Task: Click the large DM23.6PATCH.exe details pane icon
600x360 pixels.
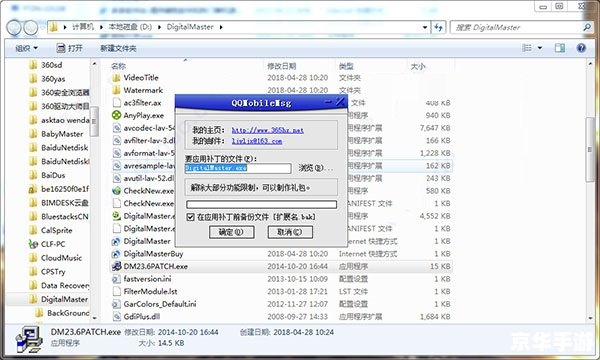Action: click(x=29, y=339)
